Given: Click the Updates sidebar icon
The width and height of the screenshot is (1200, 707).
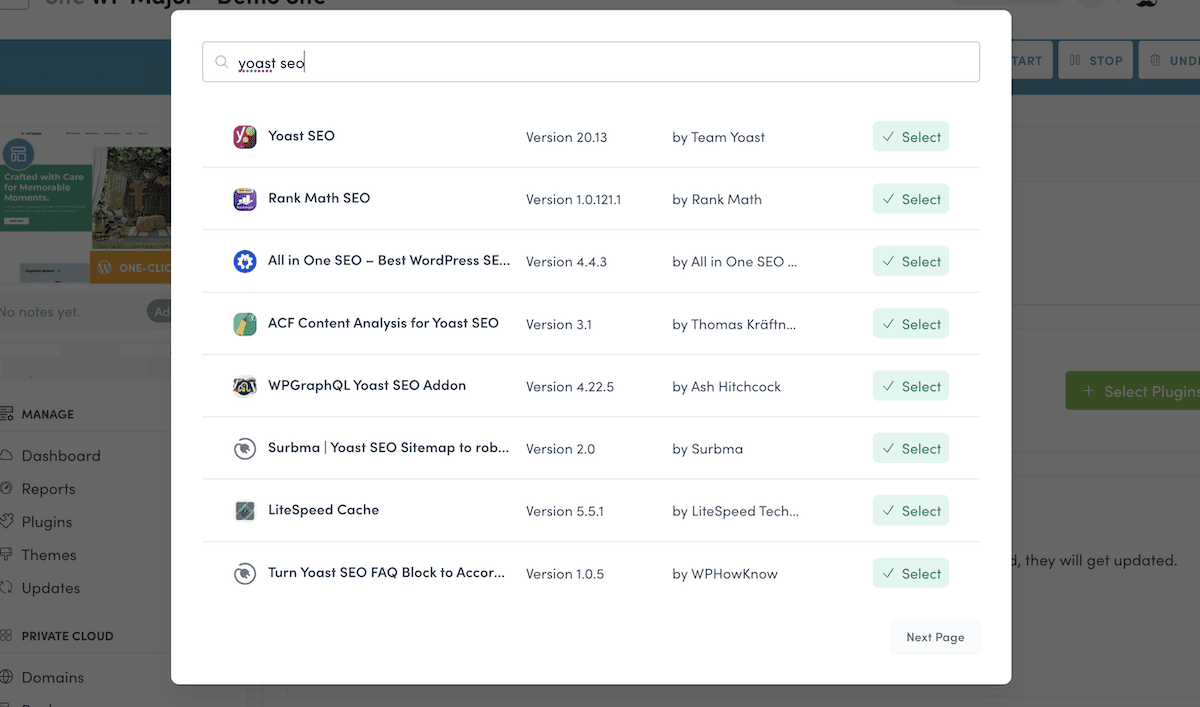Looking at the screenshot, I should tap(6, 587).
